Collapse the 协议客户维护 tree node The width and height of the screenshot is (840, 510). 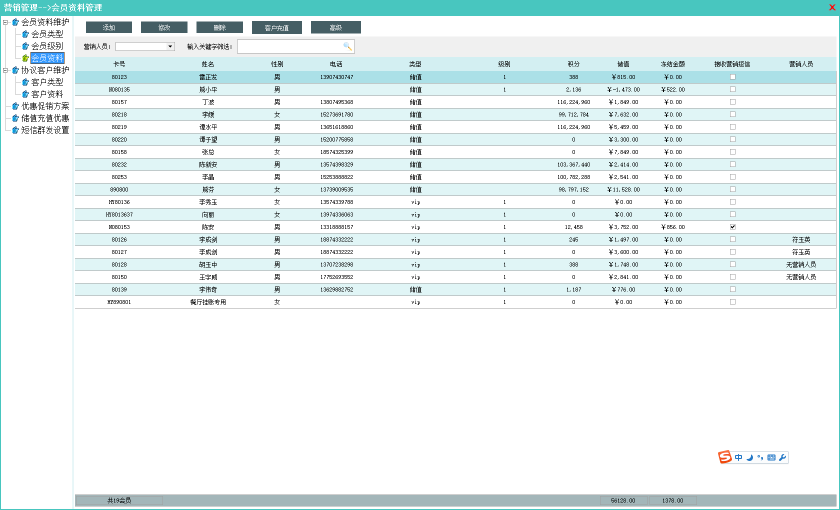(x=6, y=70)
